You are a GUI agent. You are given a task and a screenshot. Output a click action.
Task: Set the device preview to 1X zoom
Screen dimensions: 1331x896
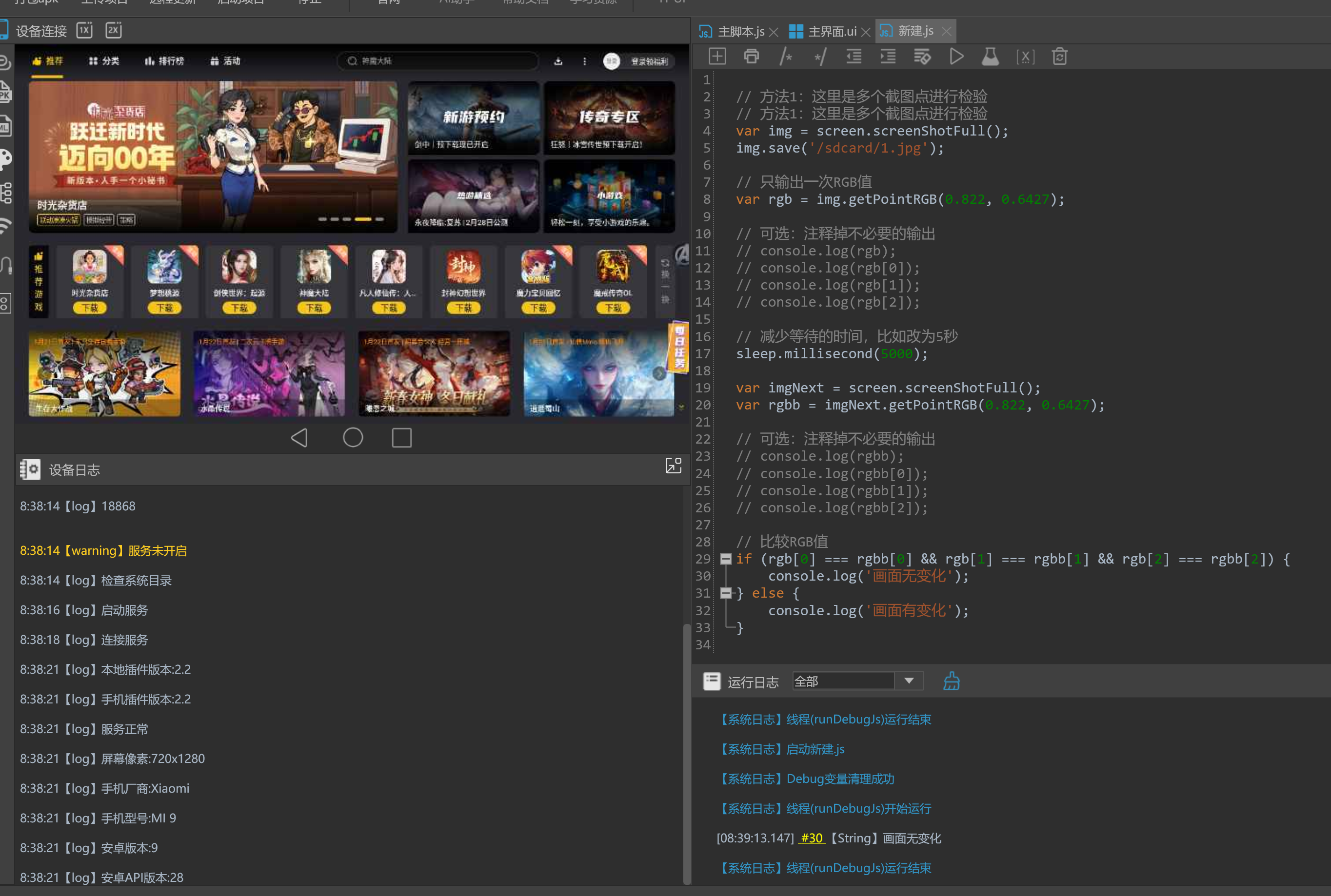coord(84,30)
